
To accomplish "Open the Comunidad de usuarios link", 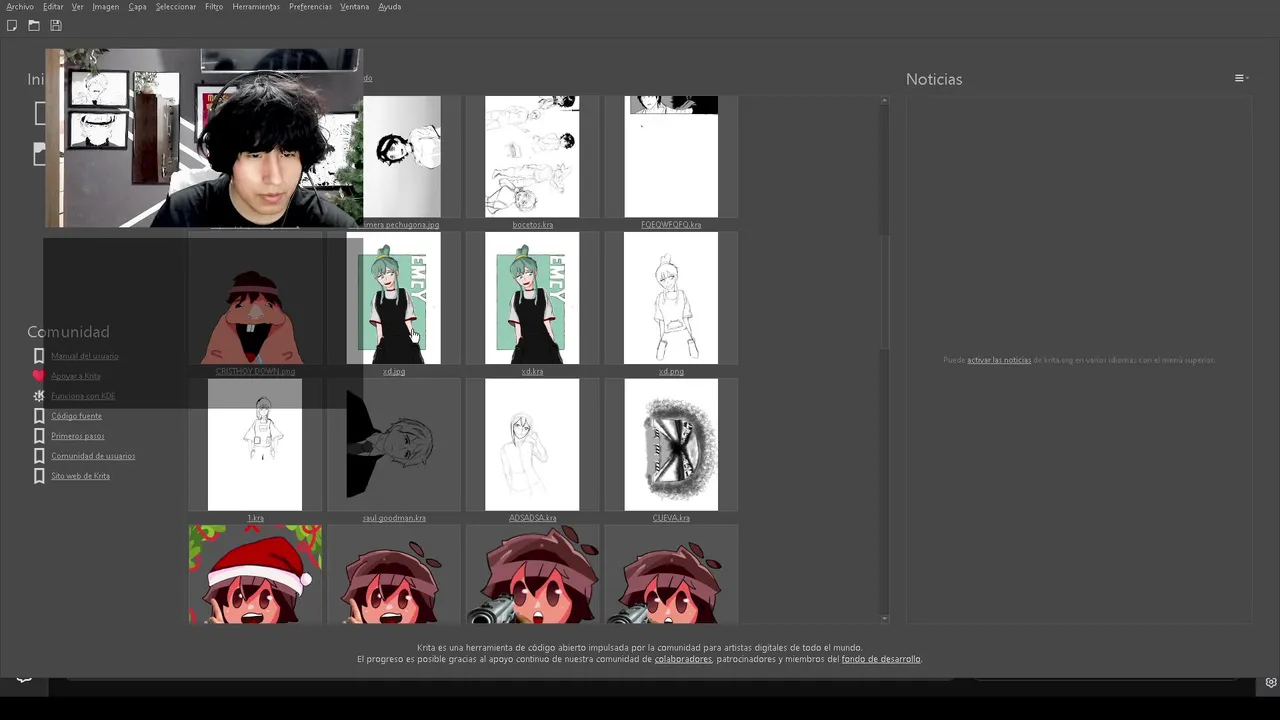I will click(x=93, y=456).
